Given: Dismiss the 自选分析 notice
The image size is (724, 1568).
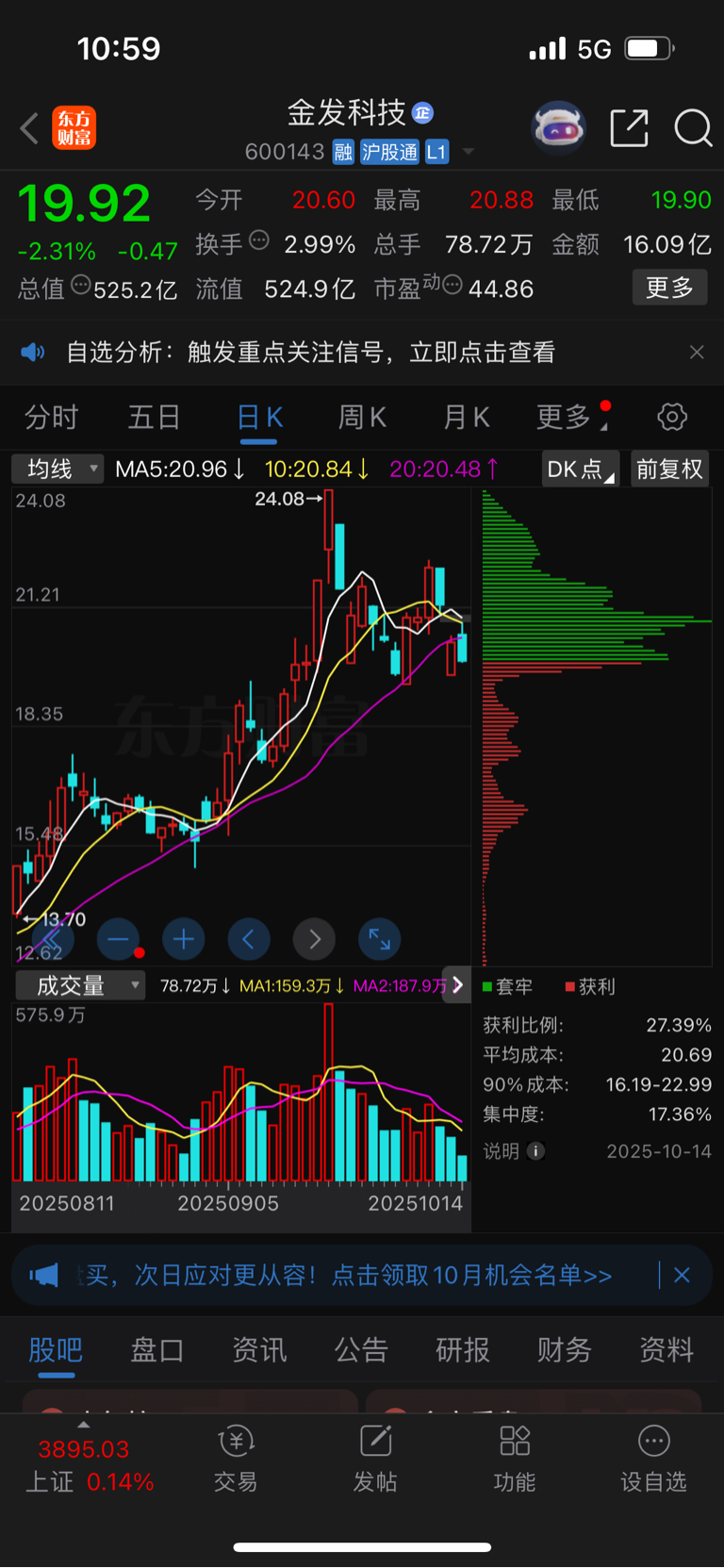Looking at the screenshot, I should [x=697, y=353].
